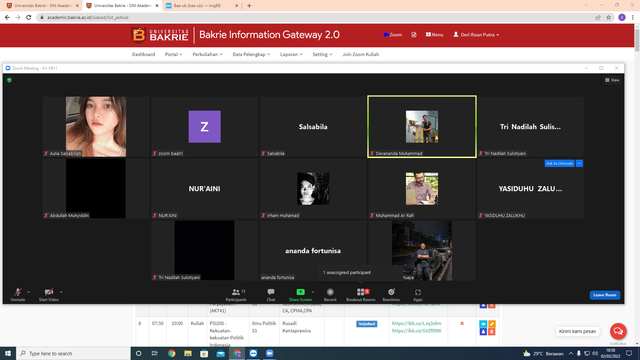Click the Leave Room button
The image size is (640, 360).
coord(604,295)
